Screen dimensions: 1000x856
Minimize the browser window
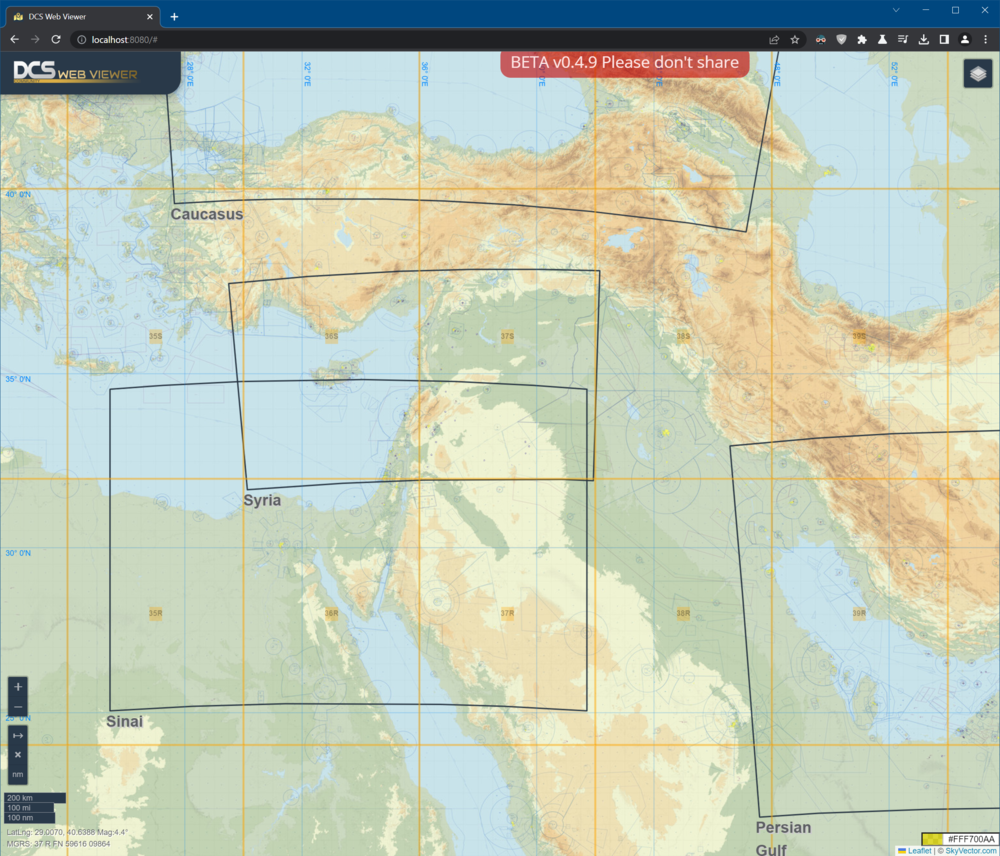coord(925,10)
